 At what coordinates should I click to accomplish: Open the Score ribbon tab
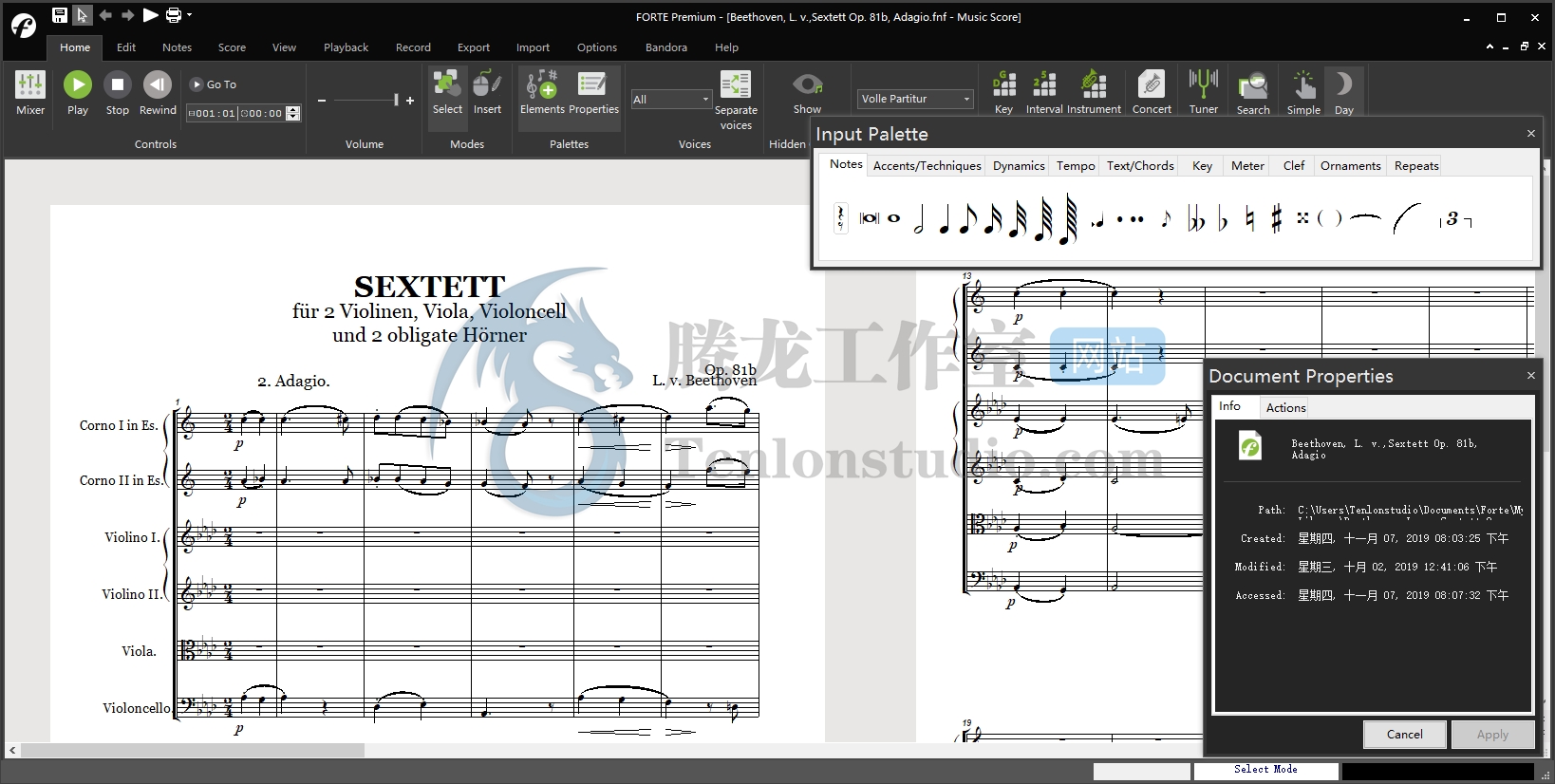point(232,47)
